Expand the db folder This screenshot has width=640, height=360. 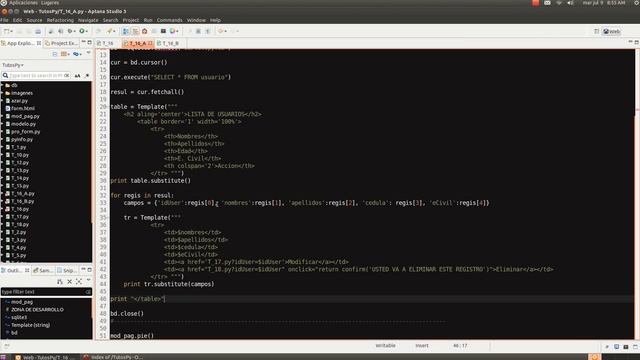2,85
